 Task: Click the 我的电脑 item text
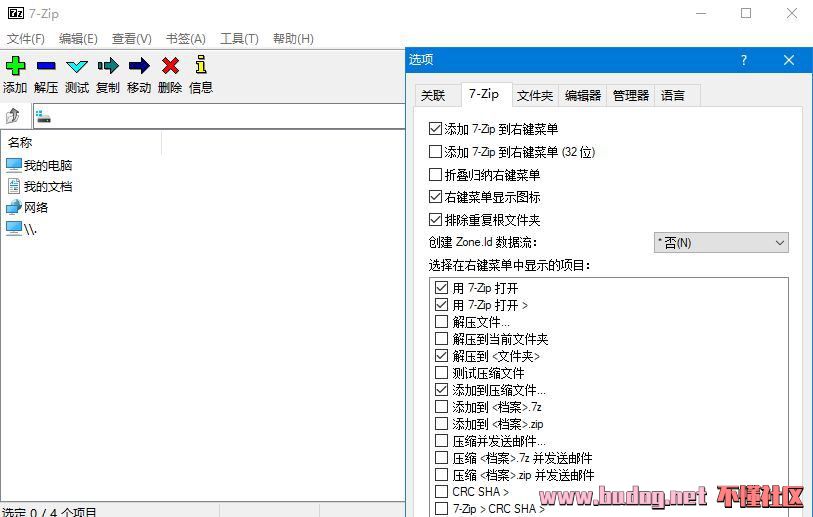tap(48, 165)
